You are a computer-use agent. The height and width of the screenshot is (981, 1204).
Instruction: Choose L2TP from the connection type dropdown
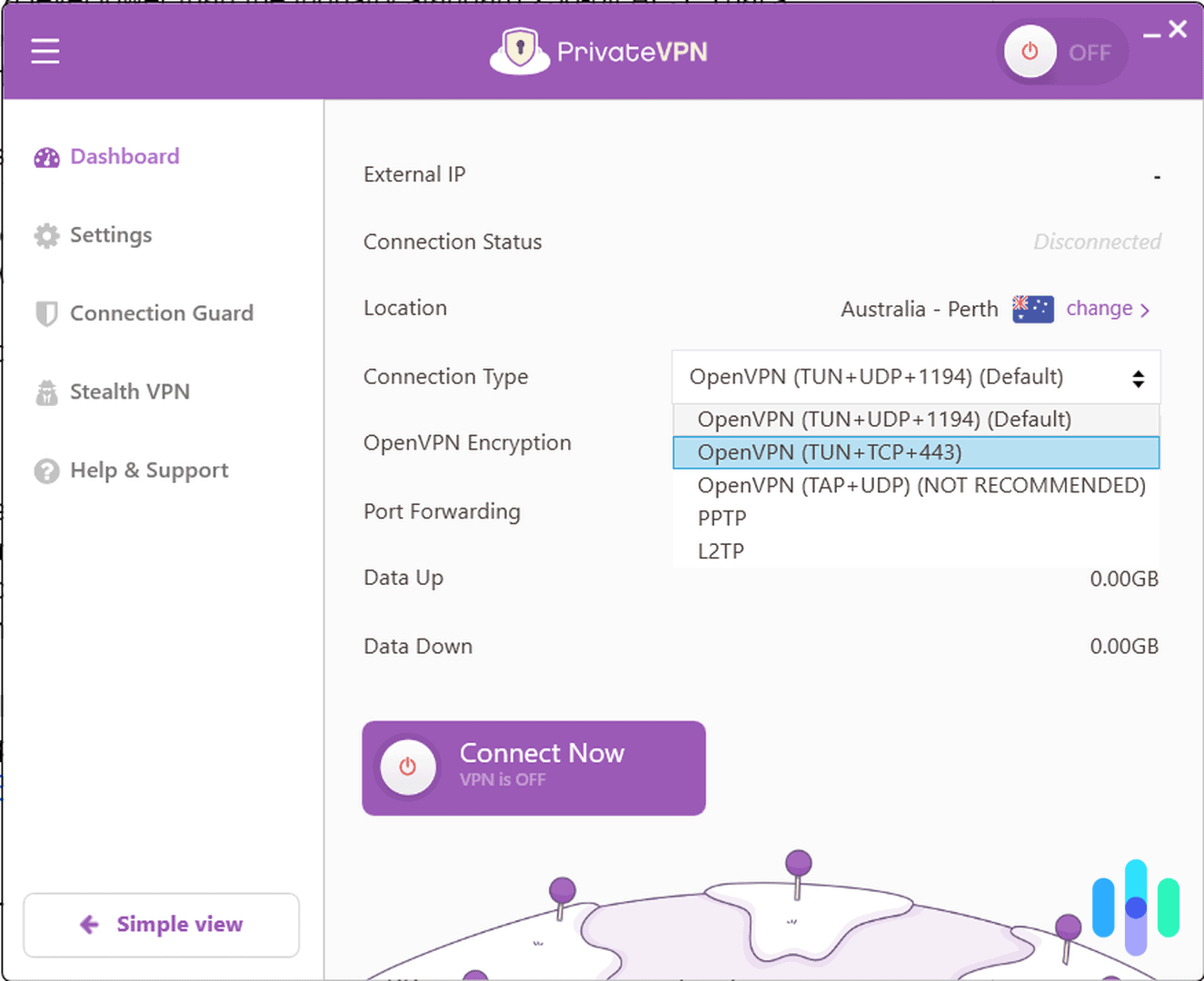coord(721,550)
